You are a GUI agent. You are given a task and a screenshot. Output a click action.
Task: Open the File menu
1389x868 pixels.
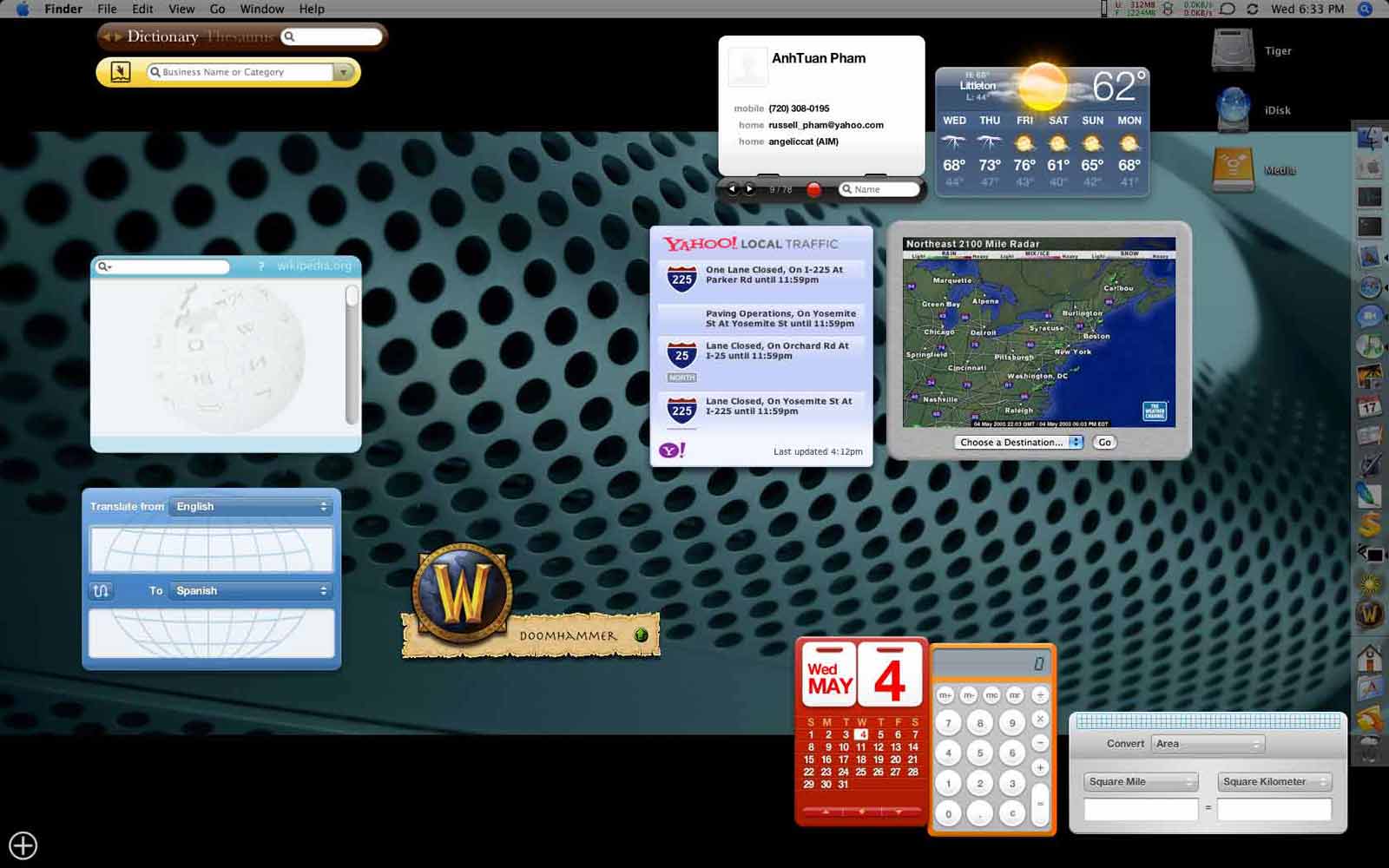click(107, 9)
